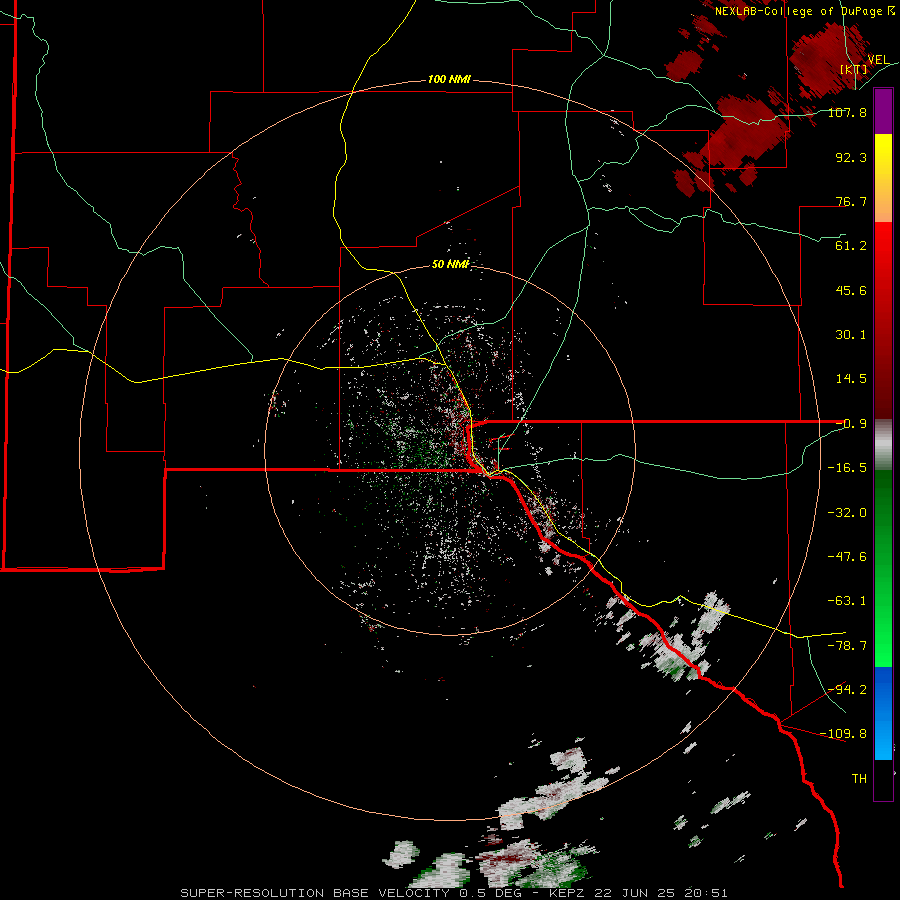
Task: Select the -32.0 scale value
Action: [x=847, y=513]
